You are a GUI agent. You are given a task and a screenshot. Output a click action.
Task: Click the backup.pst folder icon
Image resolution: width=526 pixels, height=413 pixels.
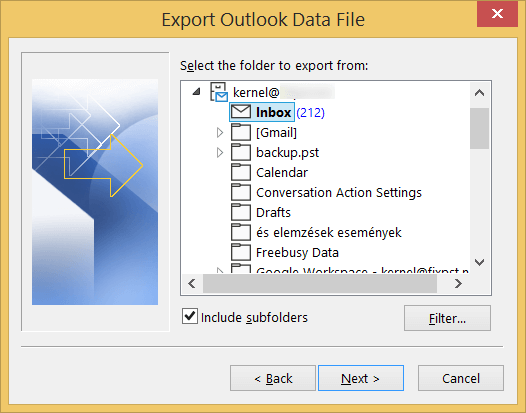pyautogui.click(x=241, y=152)
